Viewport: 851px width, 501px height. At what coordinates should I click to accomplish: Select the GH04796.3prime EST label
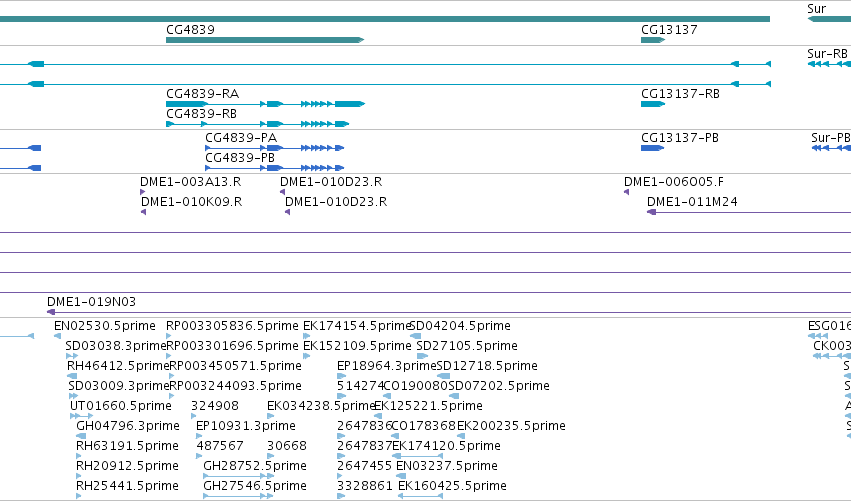(128, 426)
